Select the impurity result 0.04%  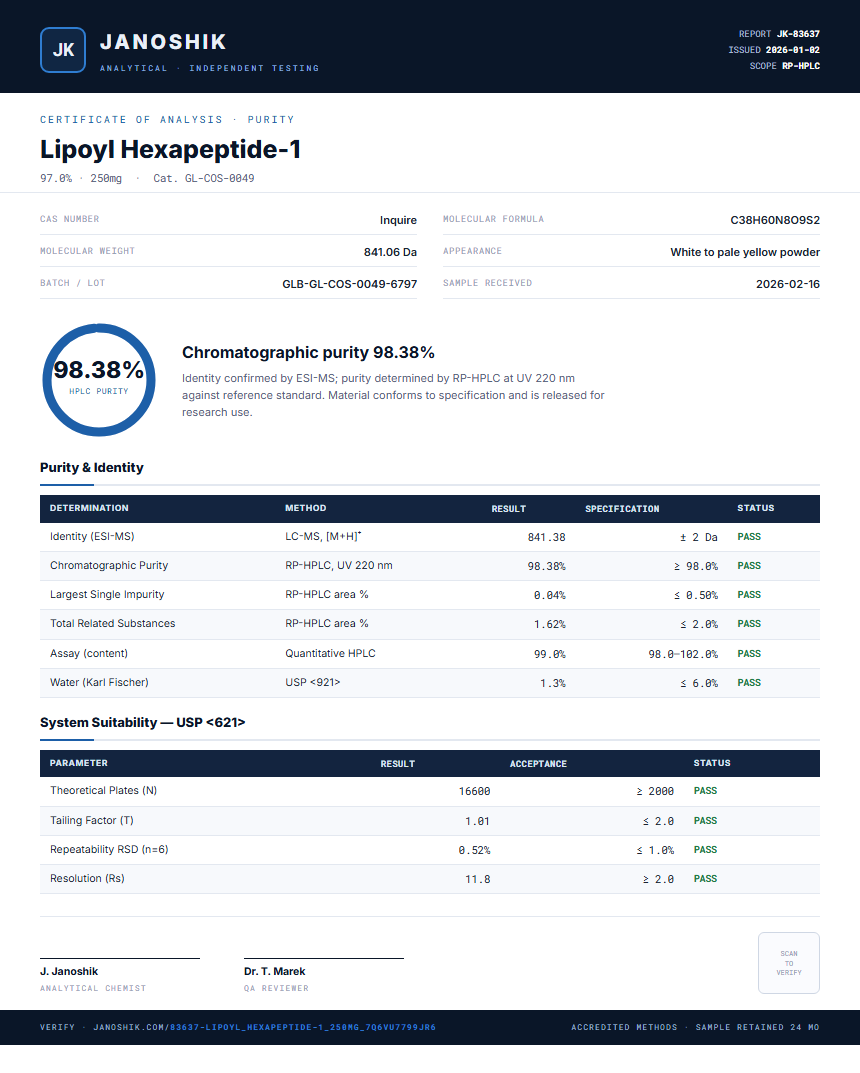[x=549, y=595]
